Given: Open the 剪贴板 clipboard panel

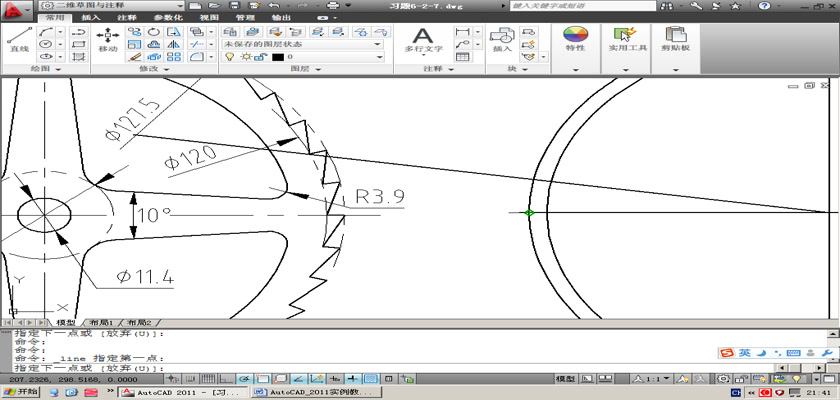Looking at the screenshot, I should [678, 40].
